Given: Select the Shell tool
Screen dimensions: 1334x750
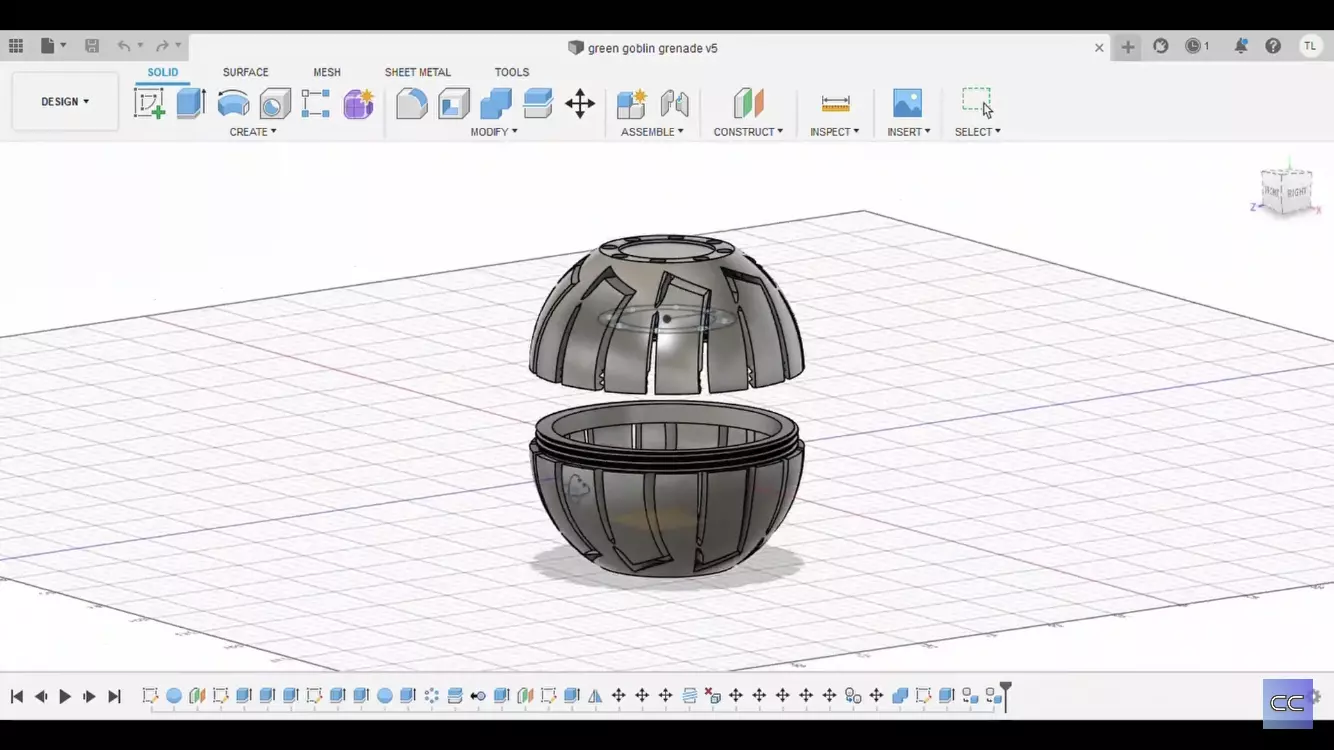Looking at the screenshot, I should point(453,103).
